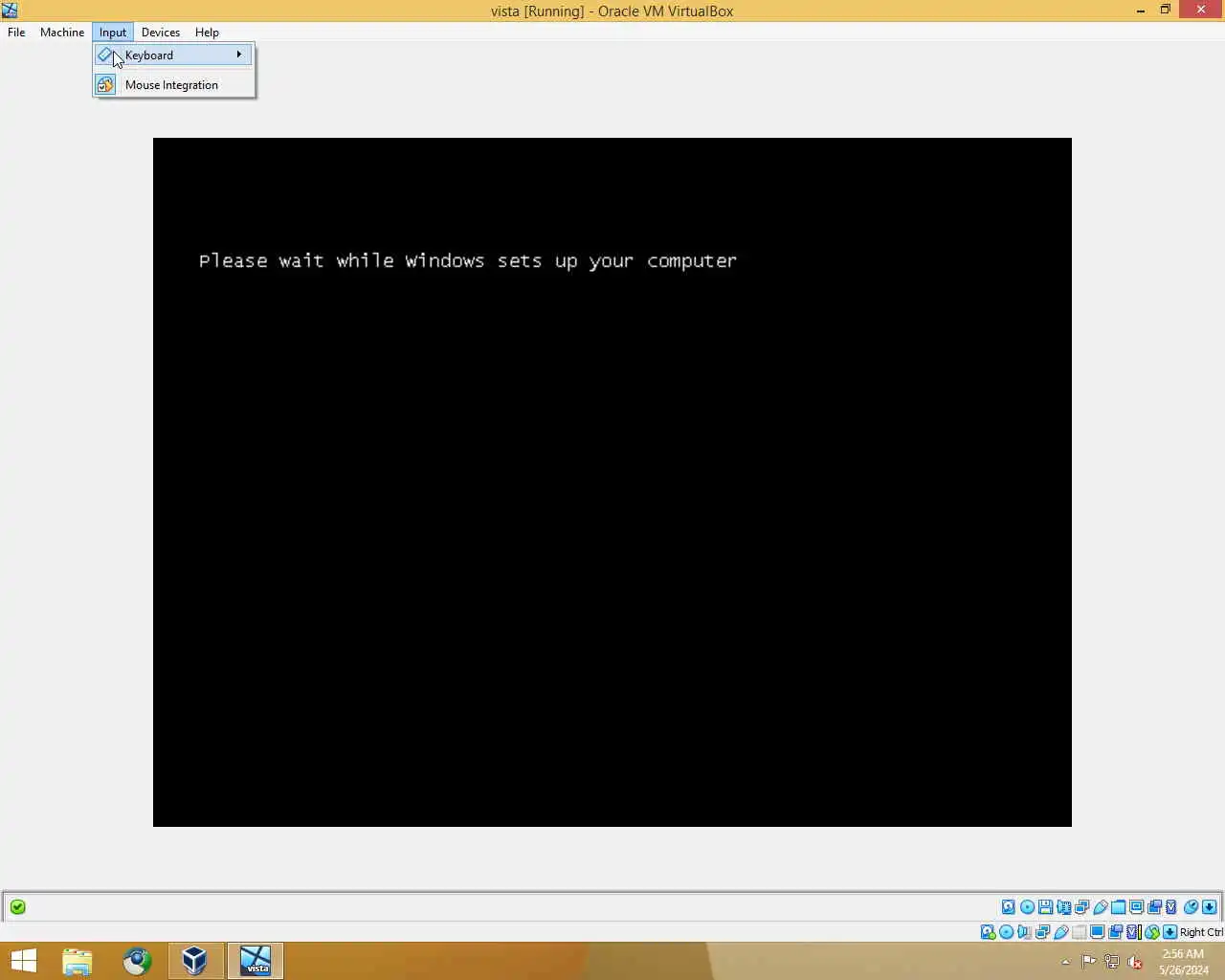Open the 2:56 AM clock and date
1225x980 pixels.
pyautogui.click(x=1184, y=962)
